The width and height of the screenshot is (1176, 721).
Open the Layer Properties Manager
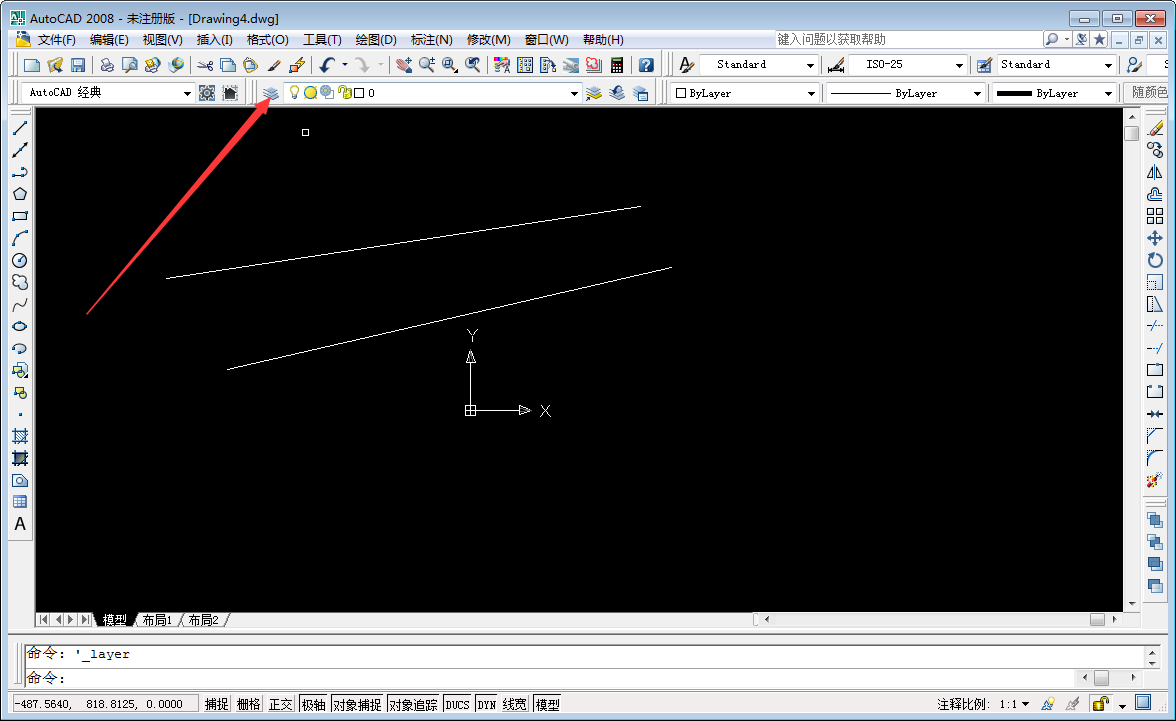(x=272, y=92)
